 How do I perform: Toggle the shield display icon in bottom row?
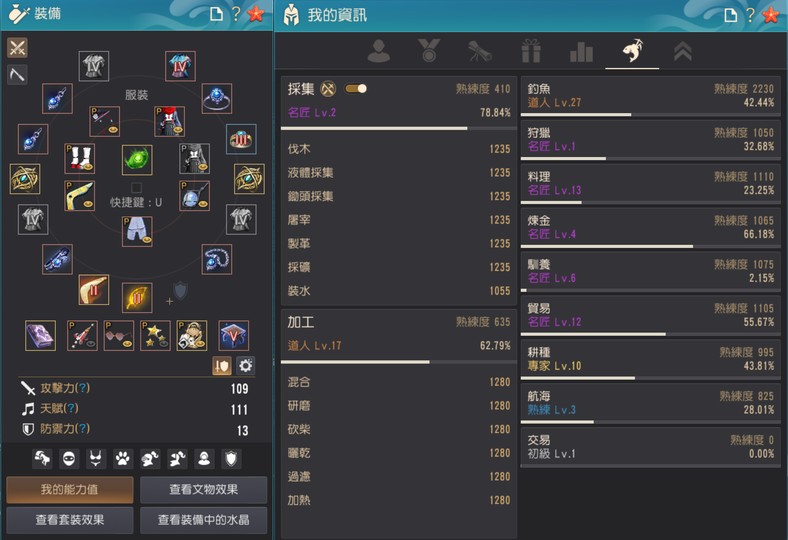coord(231,459)
